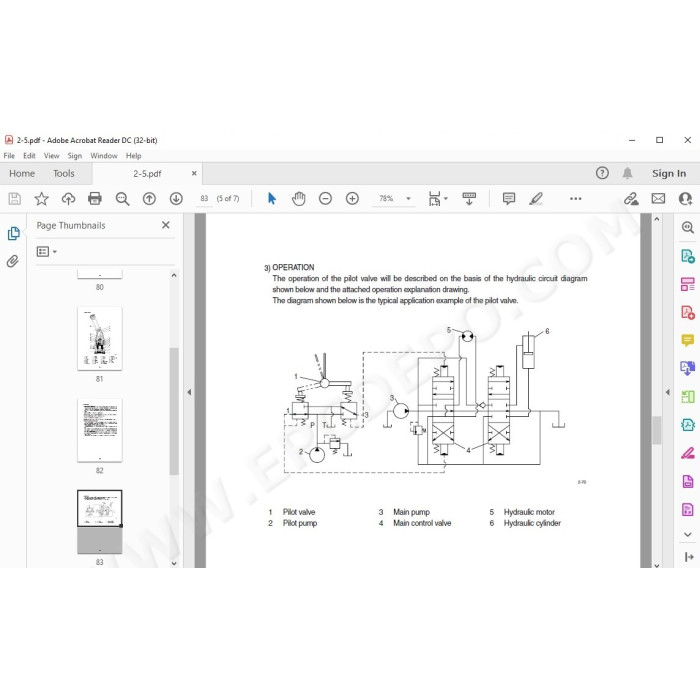The height and width of the screenshot is (700, 700).
Task: Open Export PDF tool in right pane
Action: (688, 256)
